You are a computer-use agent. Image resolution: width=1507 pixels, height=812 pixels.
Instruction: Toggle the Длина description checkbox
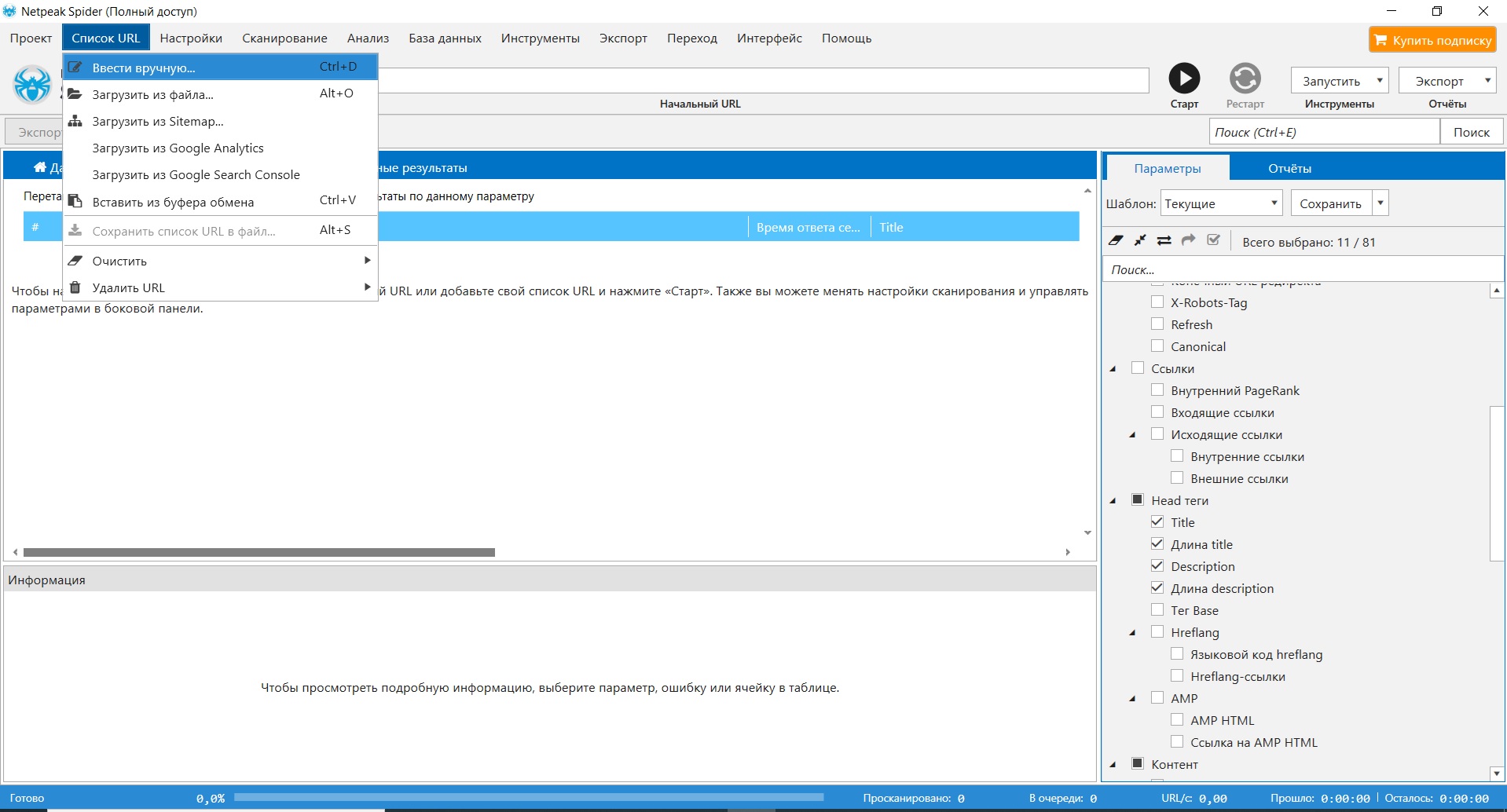tap(1157, 587)
